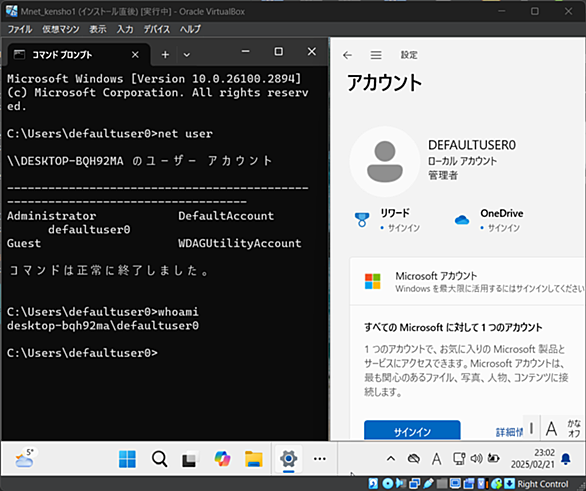Image resolution: width=586 pixels, height=491 pixels.
Task: Open the volume tray icon
Action: (x=476, y=458)
